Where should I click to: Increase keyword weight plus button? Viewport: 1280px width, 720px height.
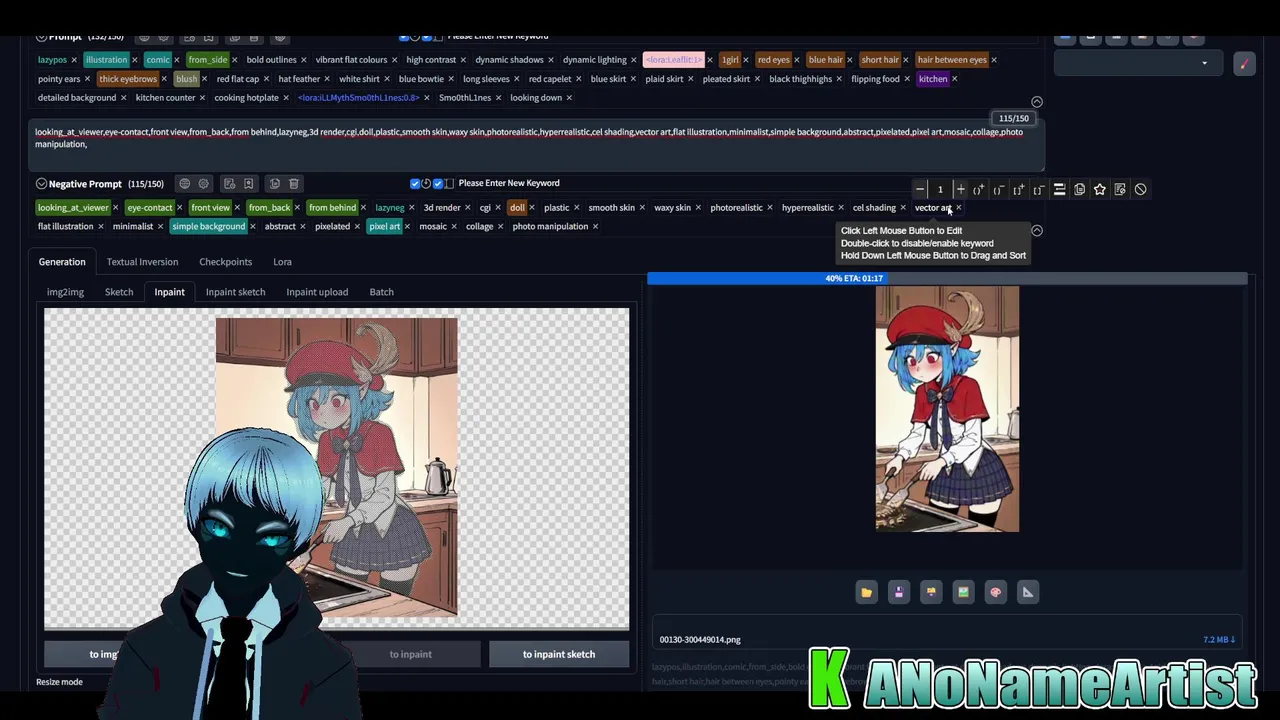click(960, 189)
